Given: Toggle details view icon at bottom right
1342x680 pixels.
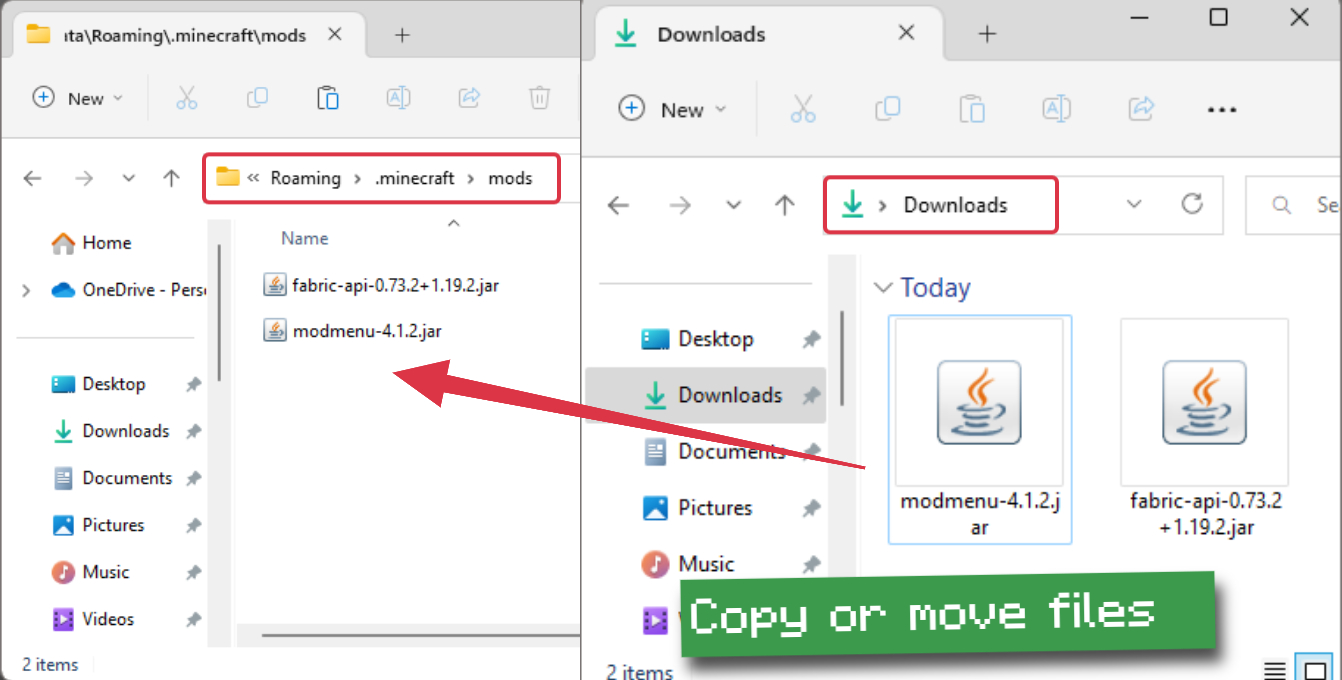Looking at the screenshot, I should 1274,668.
